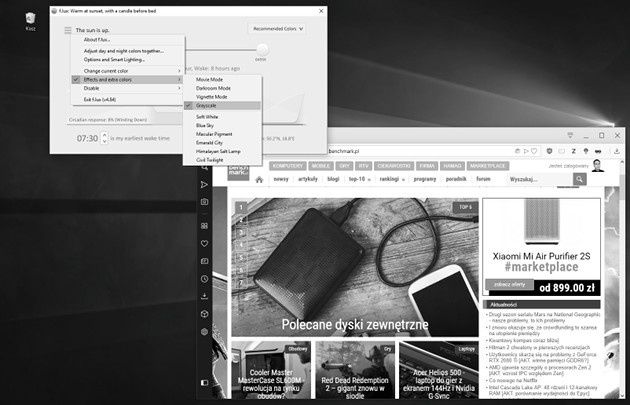Select Himalayan Salt Lamp color
Screen dimensions: 630x405
pos(222,151)
